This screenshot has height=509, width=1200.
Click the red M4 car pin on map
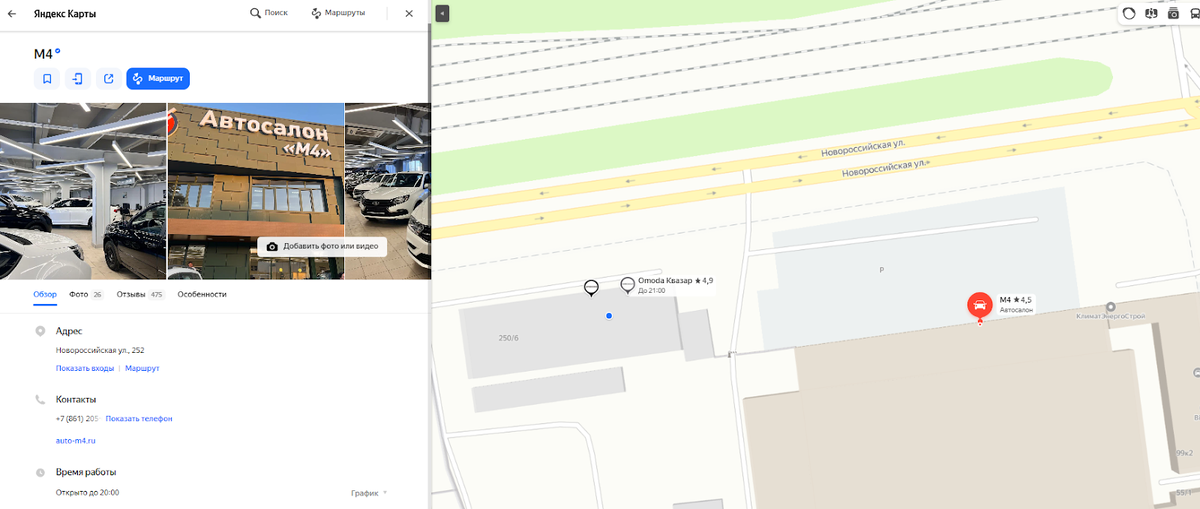(980, 305)
